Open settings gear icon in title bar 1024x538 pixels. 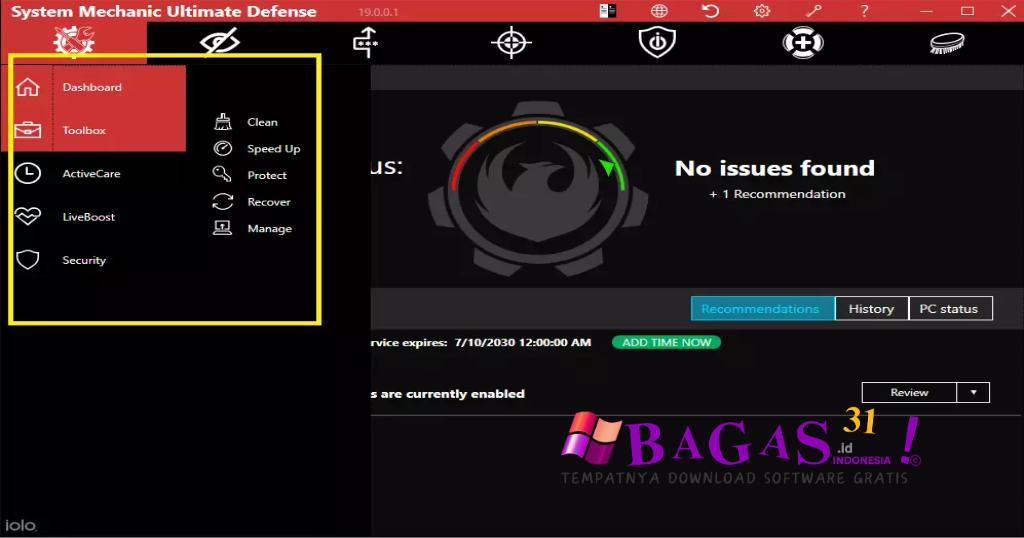pos(761,11)
